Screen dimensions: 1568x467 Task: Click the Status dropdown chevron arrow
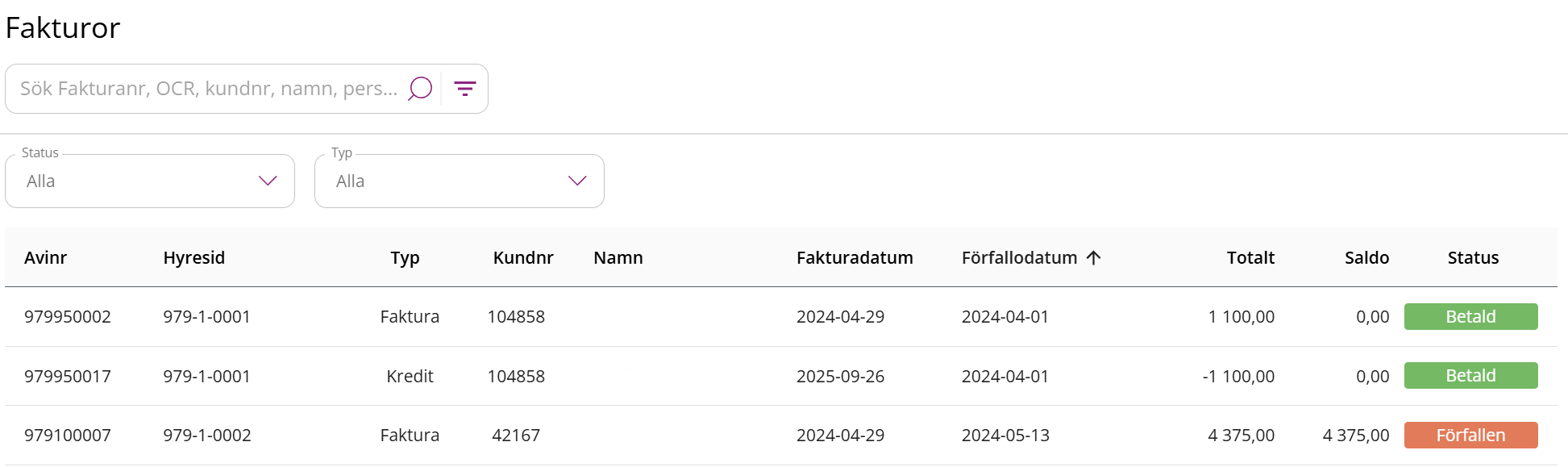268,181
